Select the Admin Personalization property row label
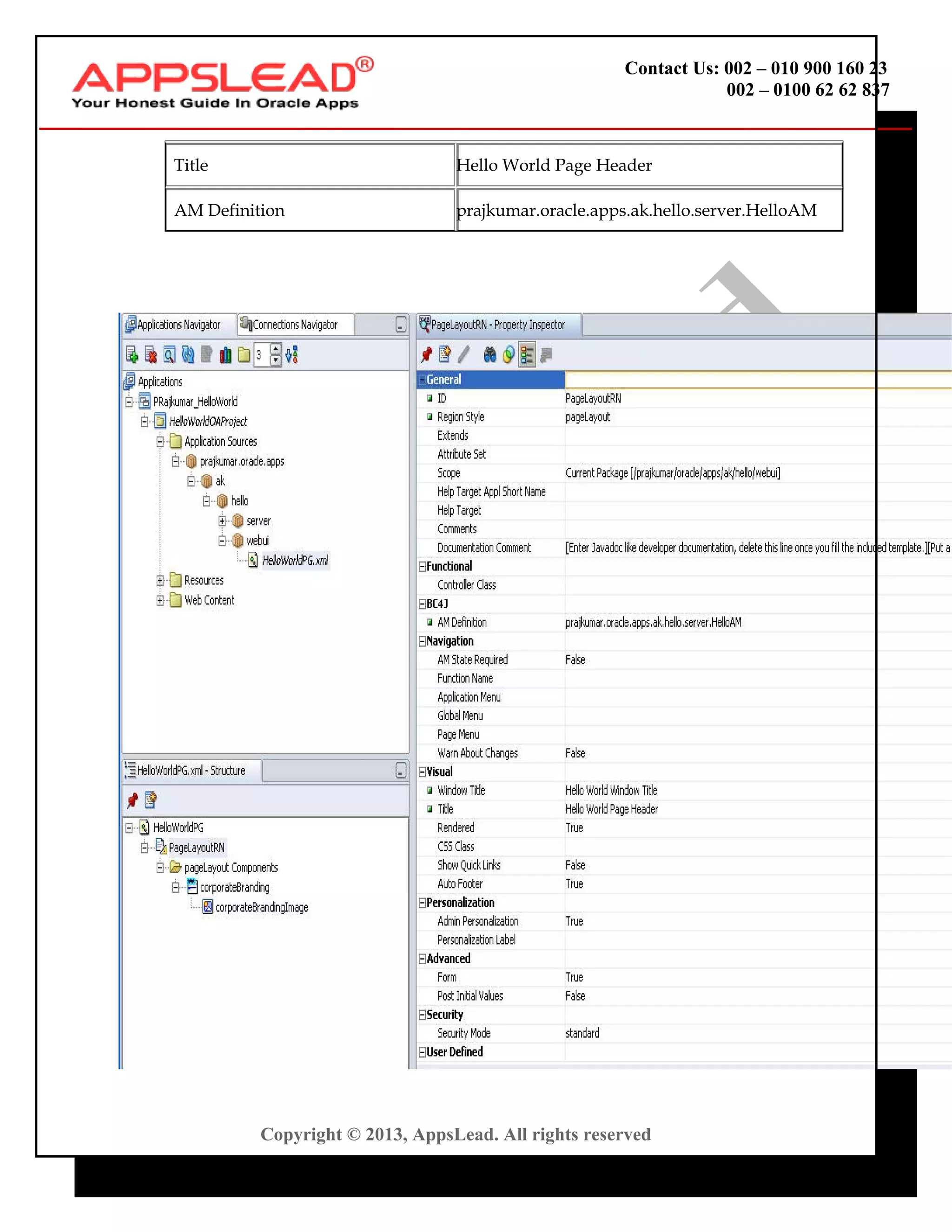 (x=478, y=921)
